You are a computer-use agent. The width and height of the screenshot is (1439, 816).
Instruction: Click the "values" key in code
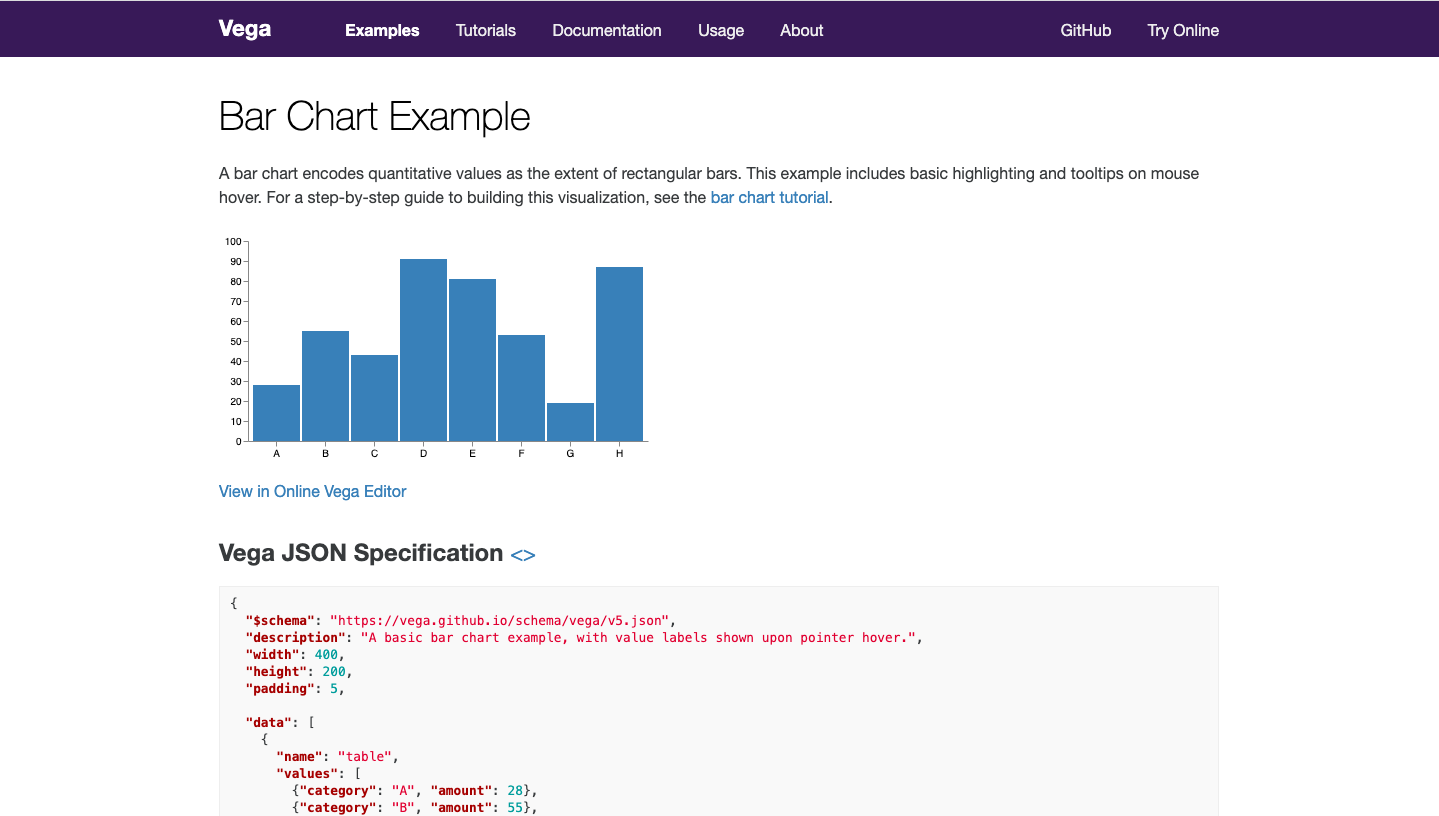(307, 773)
